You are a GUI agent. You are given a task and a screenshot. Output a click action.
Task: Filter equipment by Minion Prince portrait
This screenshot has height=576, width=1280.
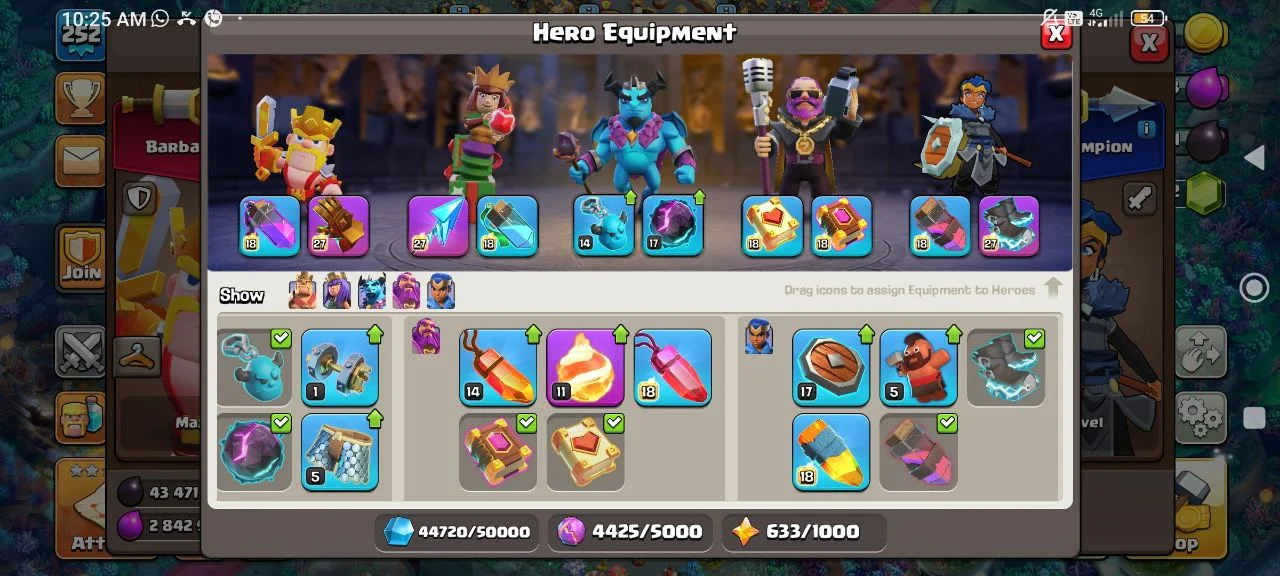[372, 291]
